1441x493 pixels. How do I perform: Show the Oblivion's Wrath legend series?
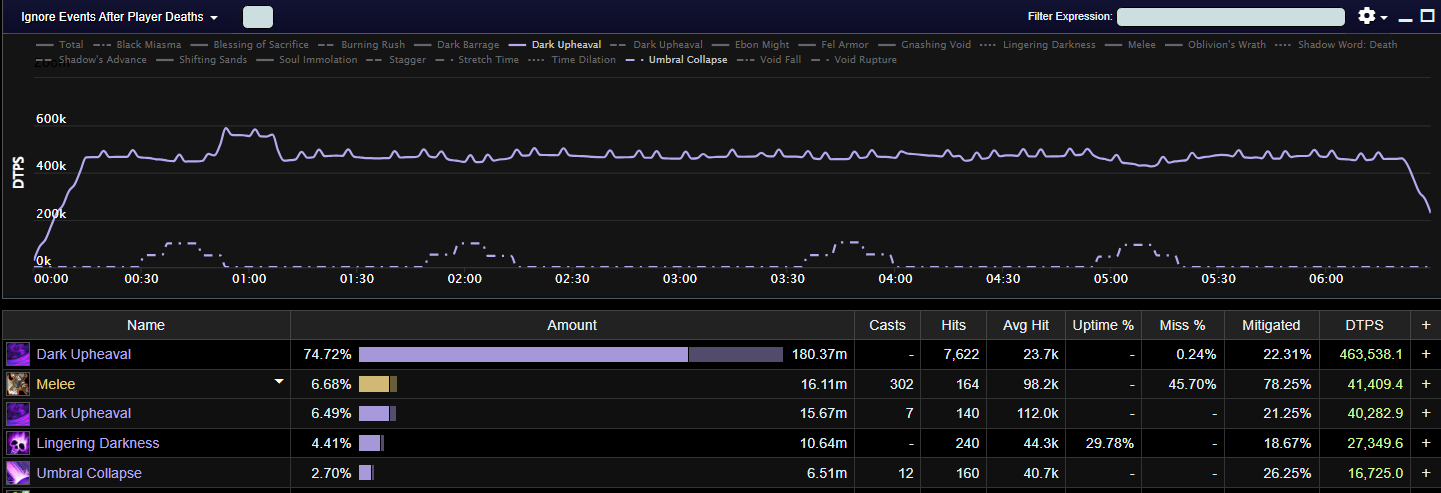click(x=1215, y=45)
